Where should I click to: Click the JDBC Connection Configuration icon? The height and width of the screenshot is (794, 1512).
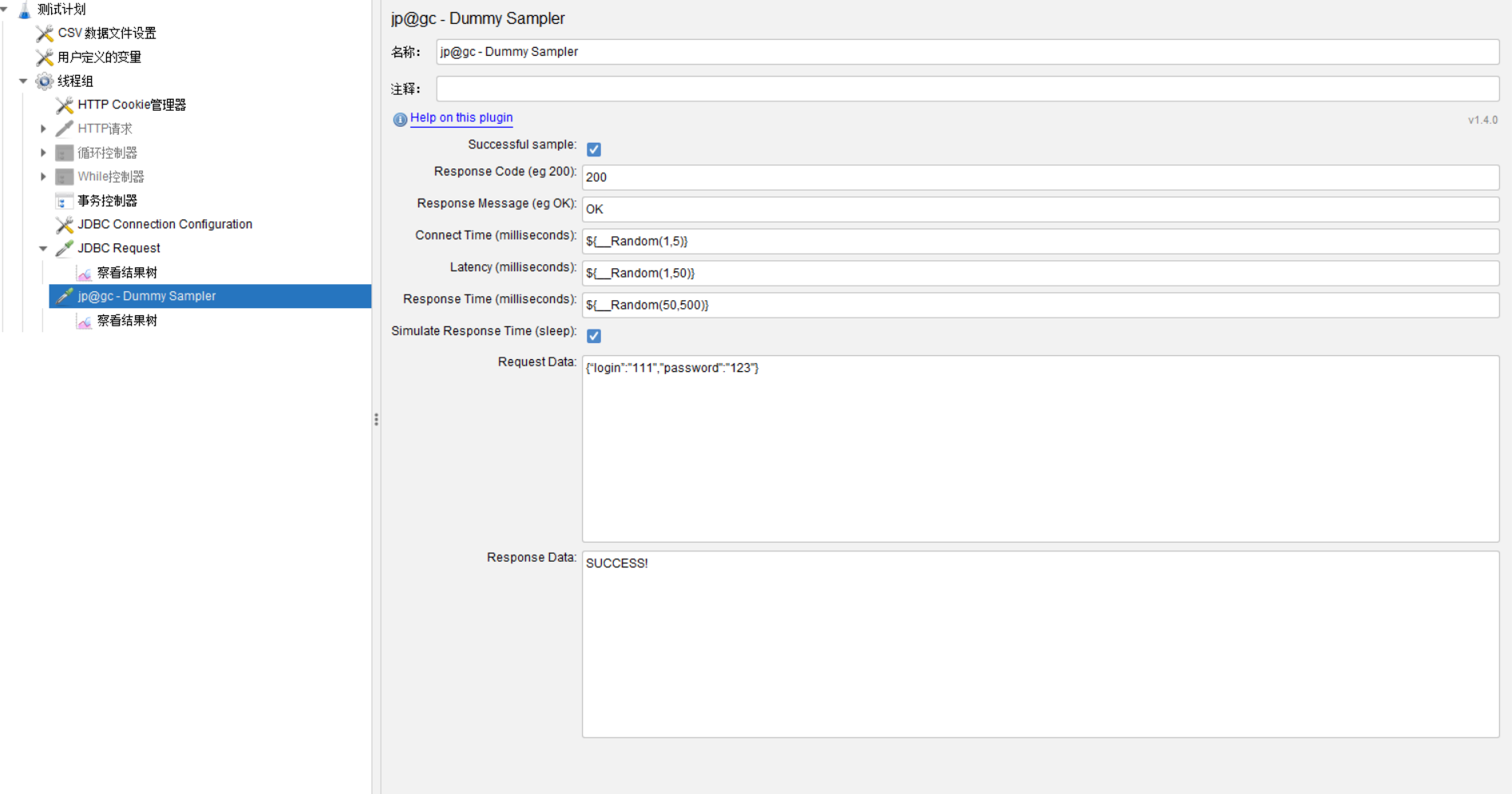click(x=65, y=225)
